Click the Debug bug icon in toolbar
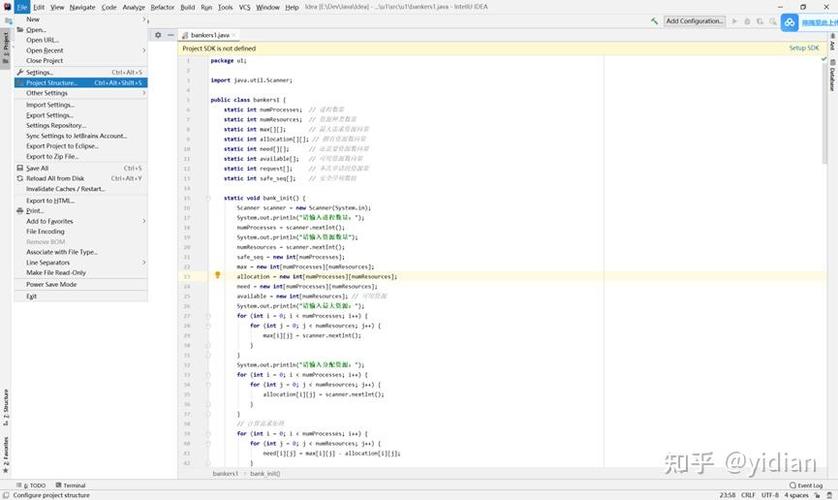 click(747, 20)
